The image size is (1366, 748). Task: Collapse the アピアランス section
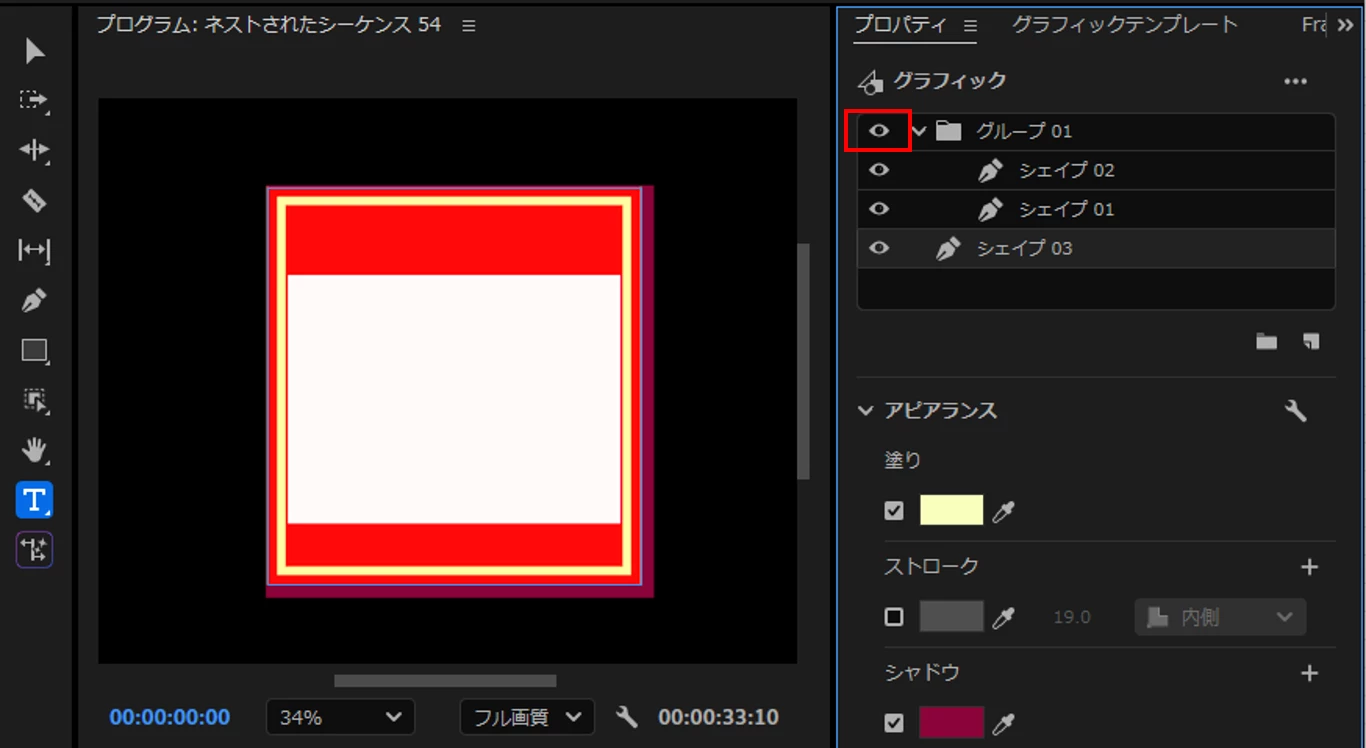pyautogui.click(x=866, y=411)
